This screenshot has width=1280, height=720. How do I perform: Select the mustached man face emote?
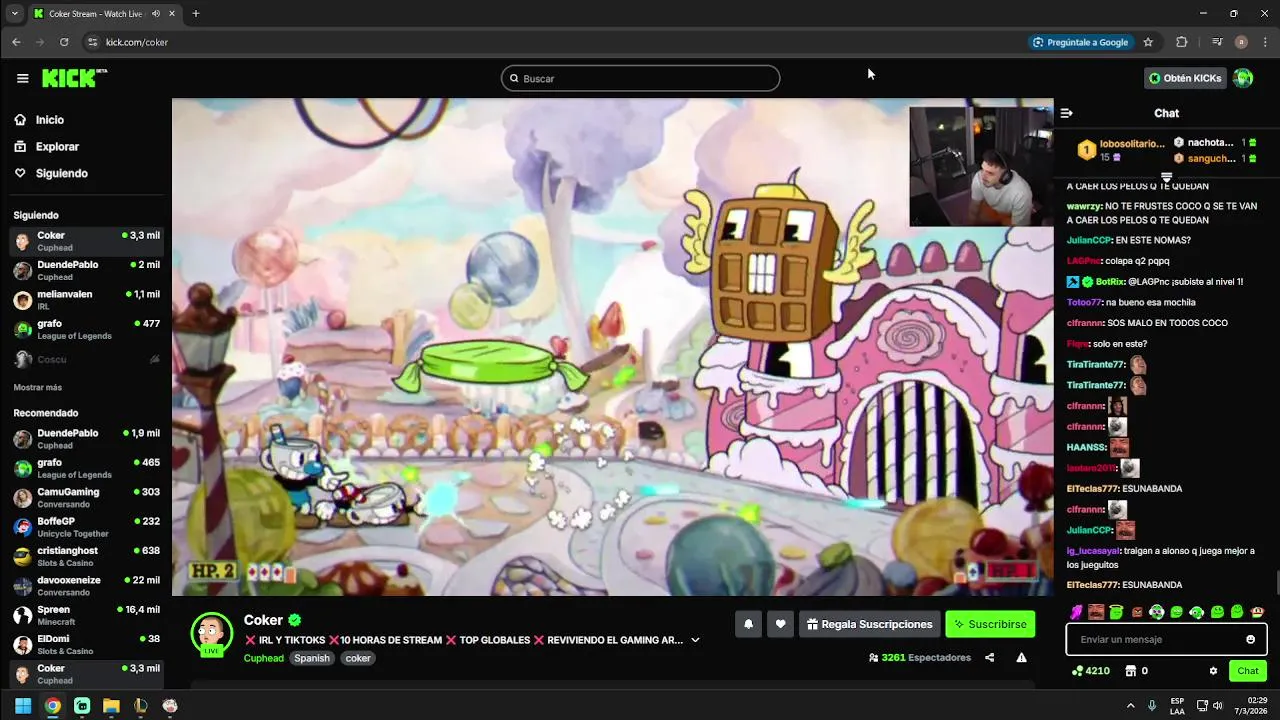(x=1096, y=612)
